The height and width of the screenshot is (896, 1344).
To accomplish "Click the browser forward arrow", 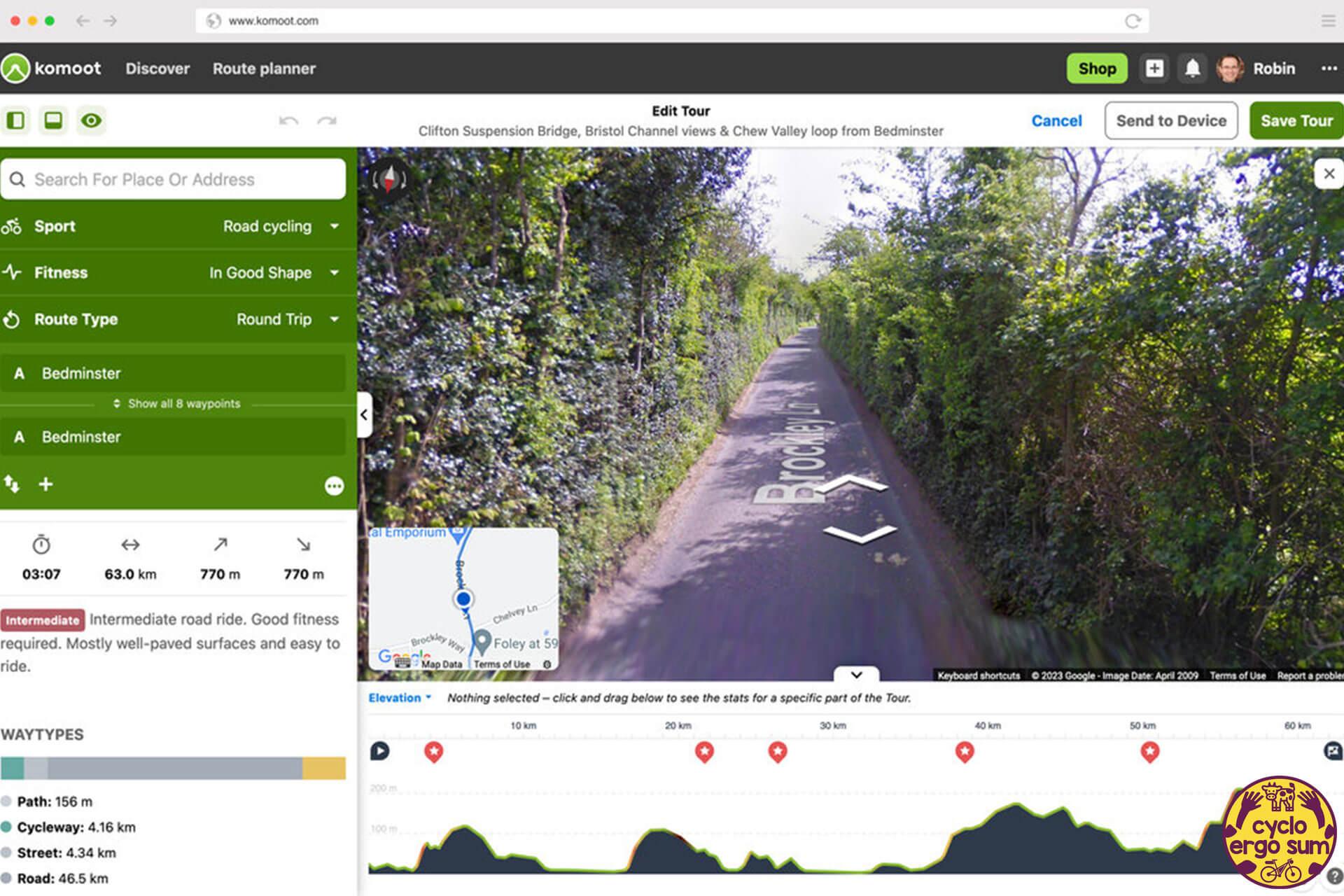I will tap(111, 21).
